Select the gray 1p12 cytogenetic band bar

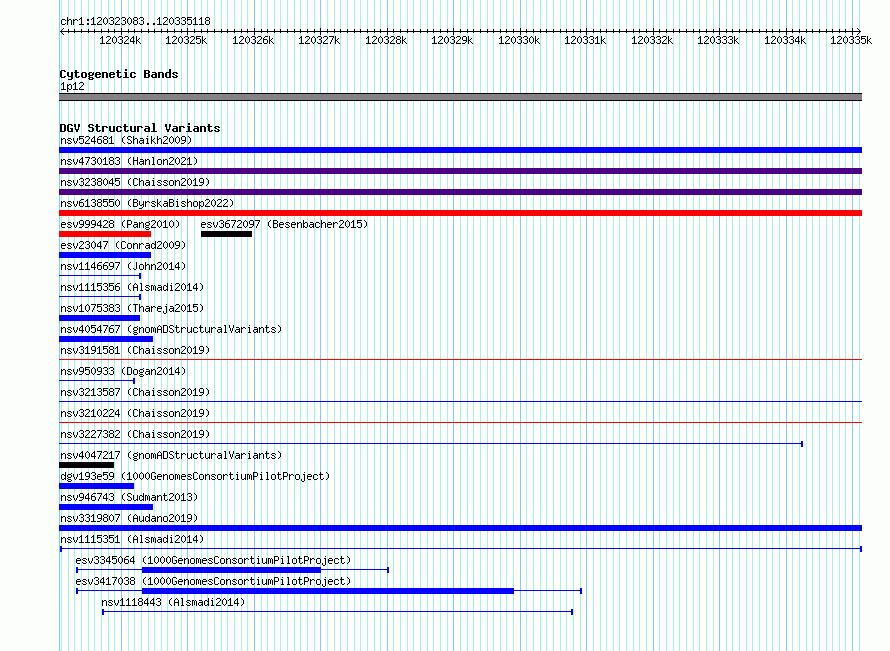coord(460,97)
